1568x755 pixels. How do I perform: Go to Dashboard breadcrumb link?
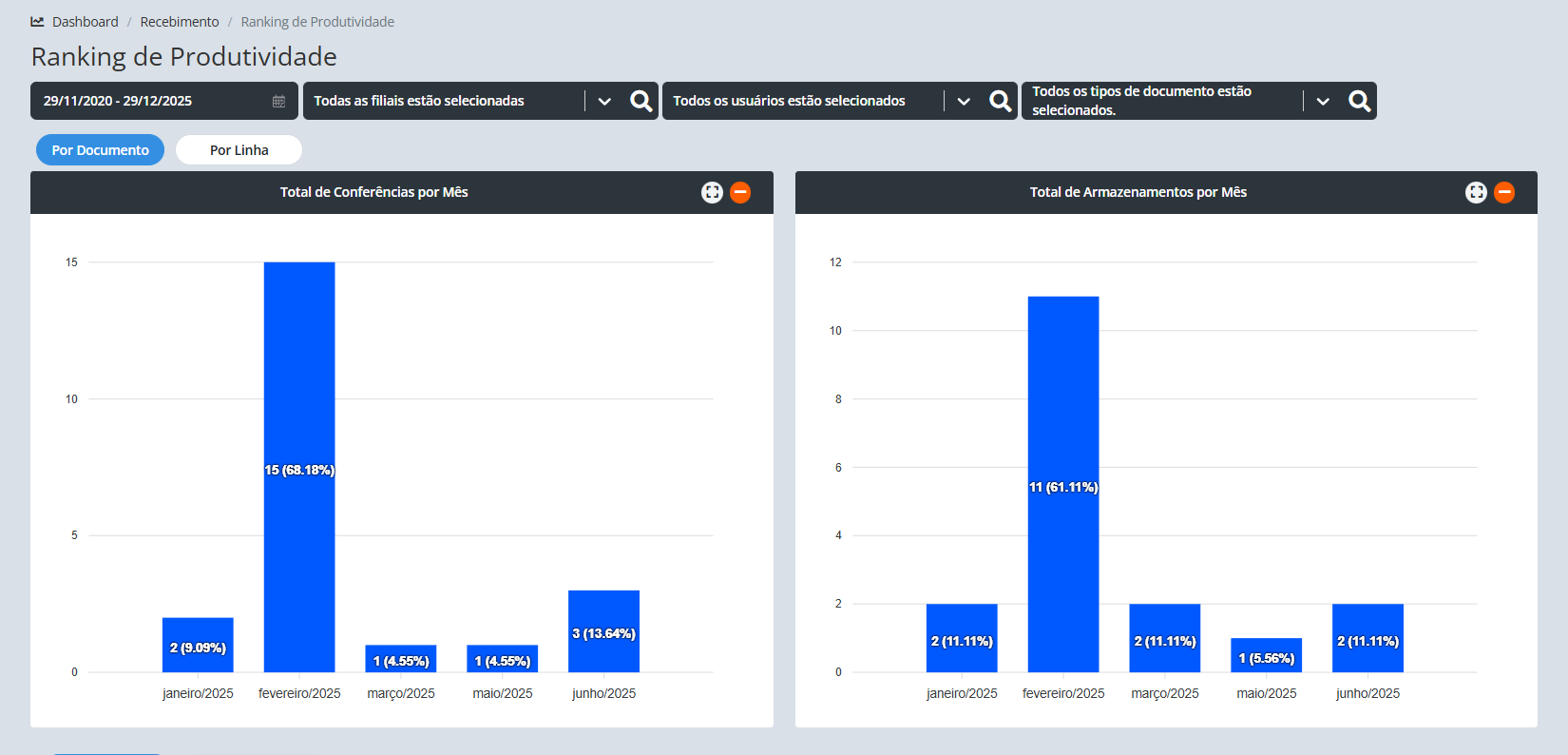click(x=85, y=22)
